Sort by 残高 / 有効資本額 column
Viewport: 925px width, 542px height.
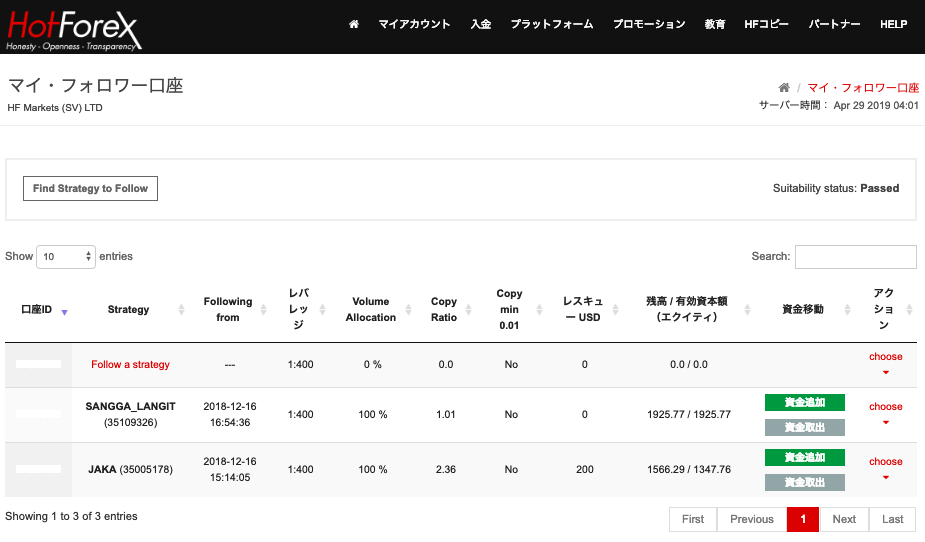[747, 310]
